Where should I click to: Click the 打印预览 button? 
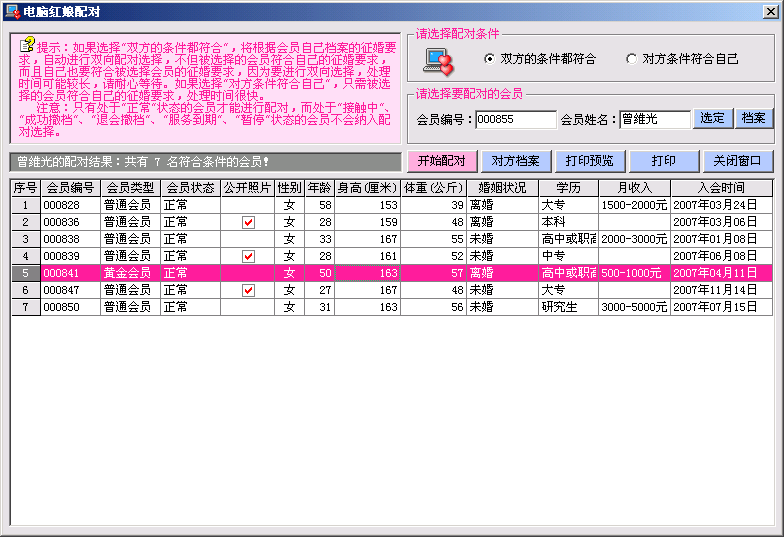click(589, 161)
